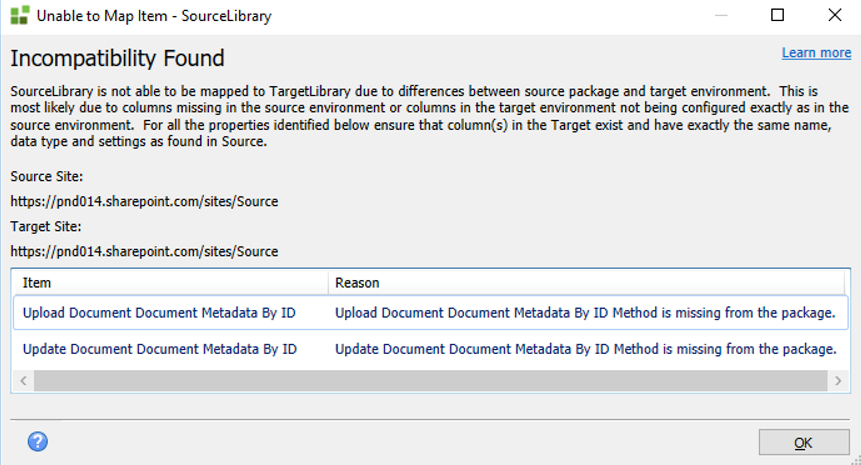Click the Item column header
861x465 pixels.
pyautogui.click(x=37, y=283)
